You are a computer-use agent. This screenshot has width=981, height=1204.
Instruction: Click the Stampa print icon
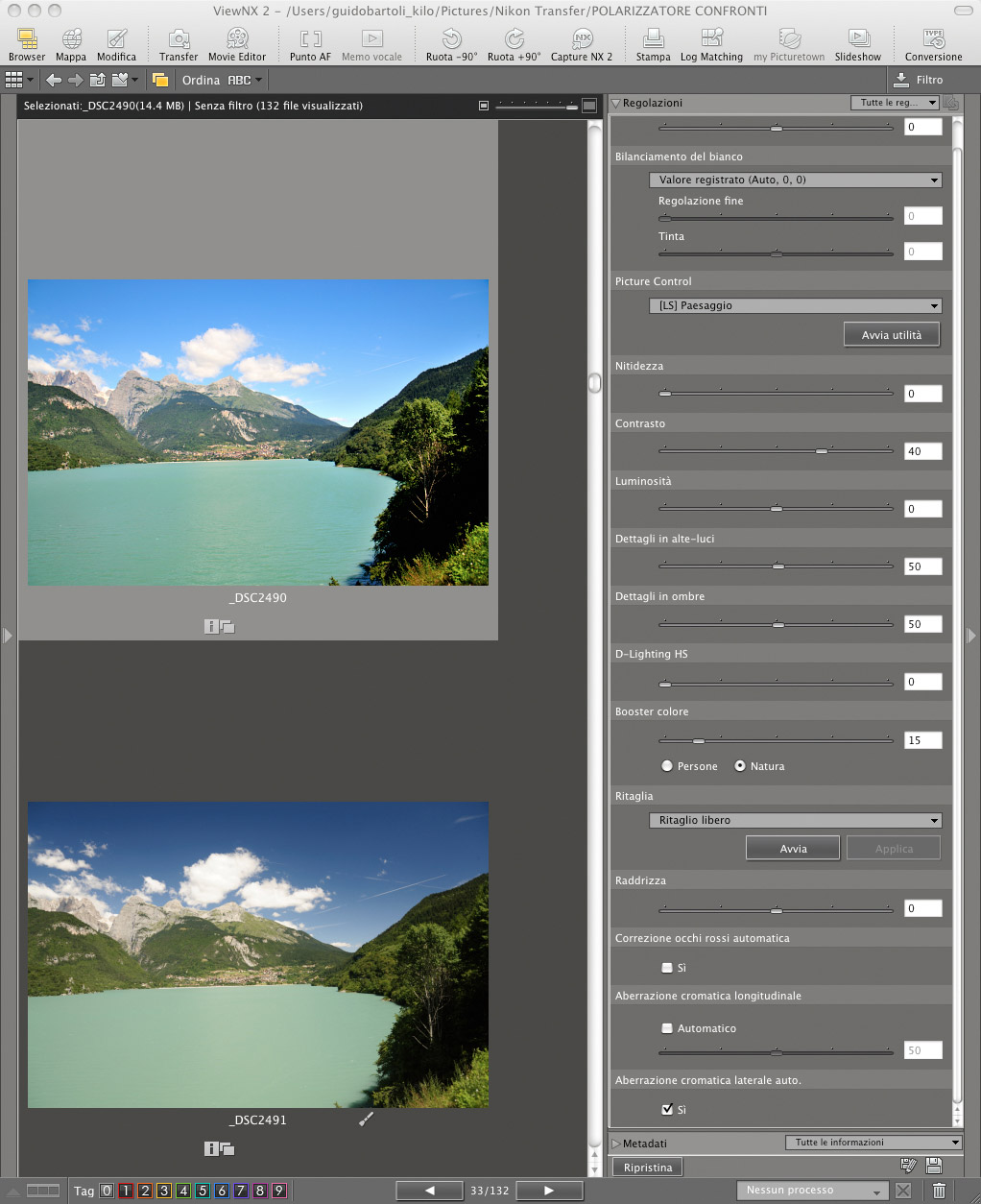(653, 44)
